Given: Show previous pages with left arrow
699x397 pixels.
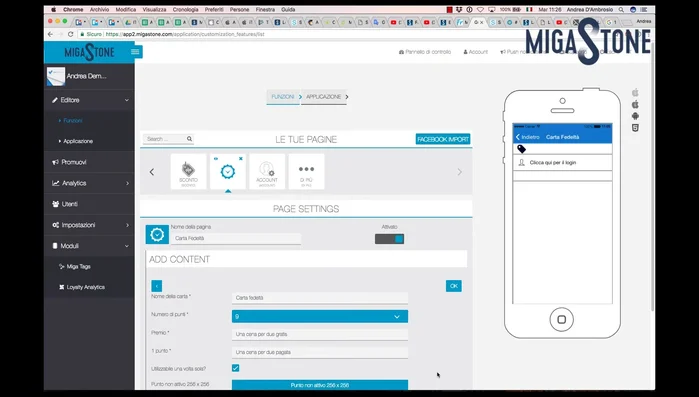Looking at the screenshot, I should [x=152, y=172].
